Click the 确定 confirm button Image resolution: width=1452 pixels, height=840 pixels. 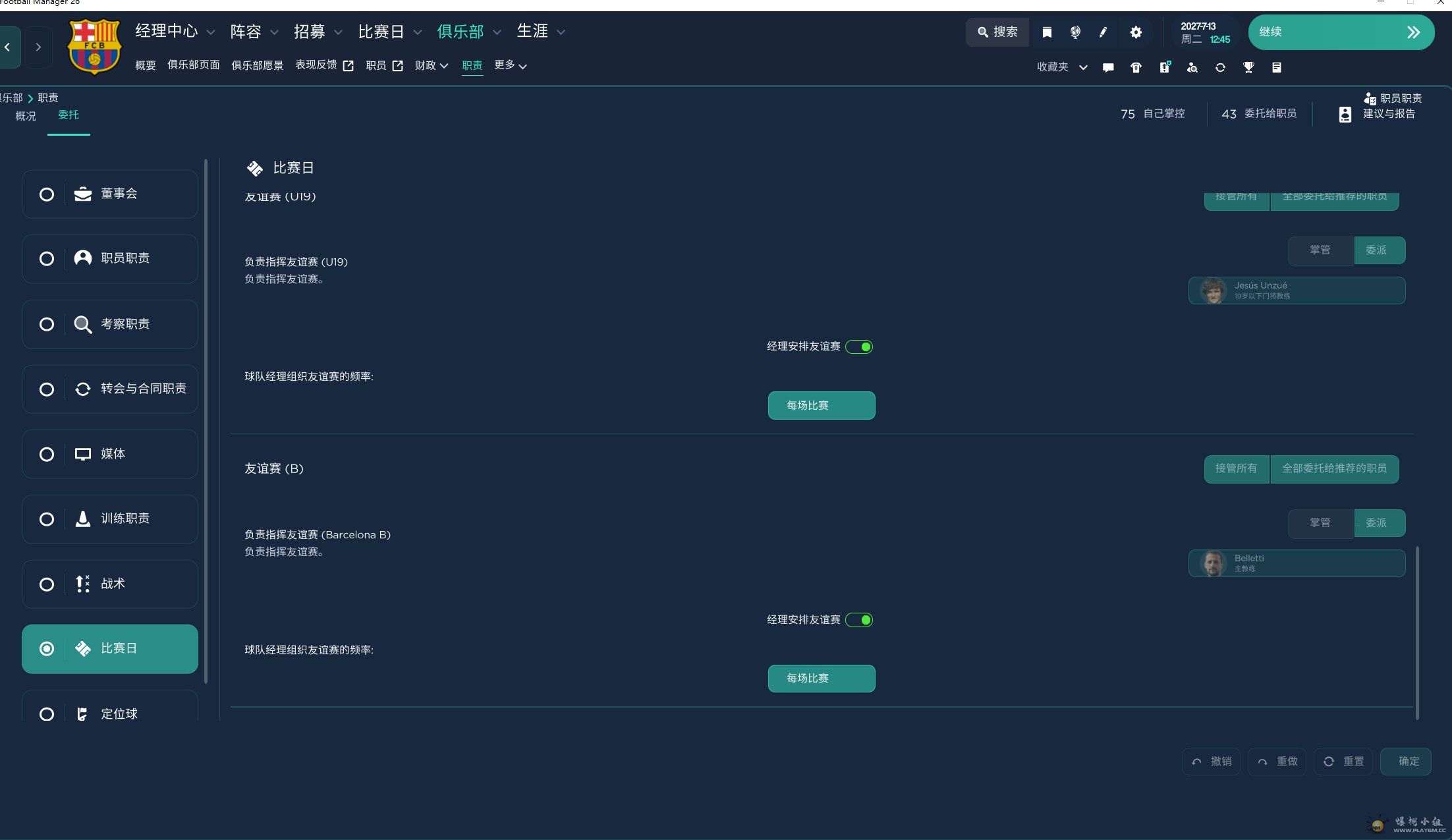tap(1406, 762)
